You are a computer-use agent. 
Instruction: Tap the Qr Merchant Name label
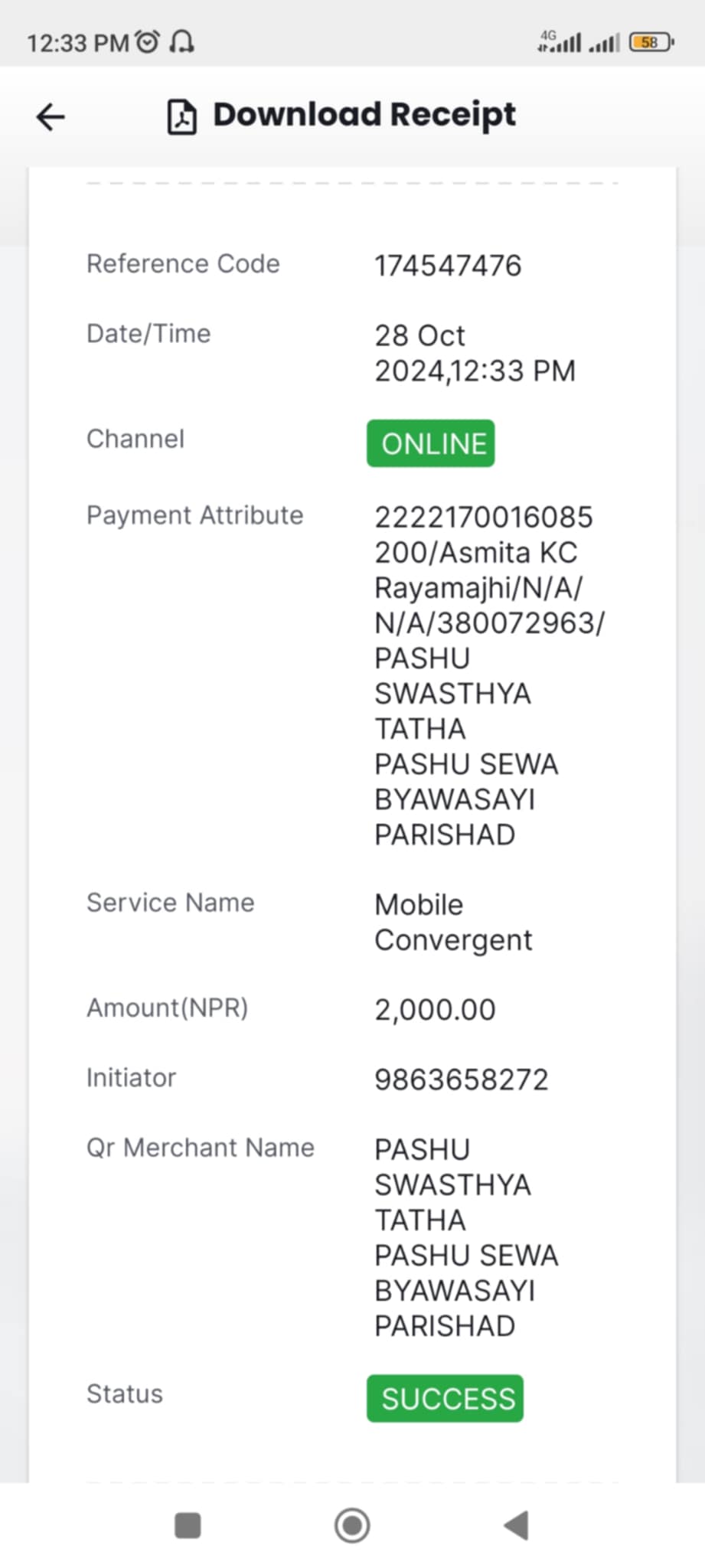(x=201, y=1148)
